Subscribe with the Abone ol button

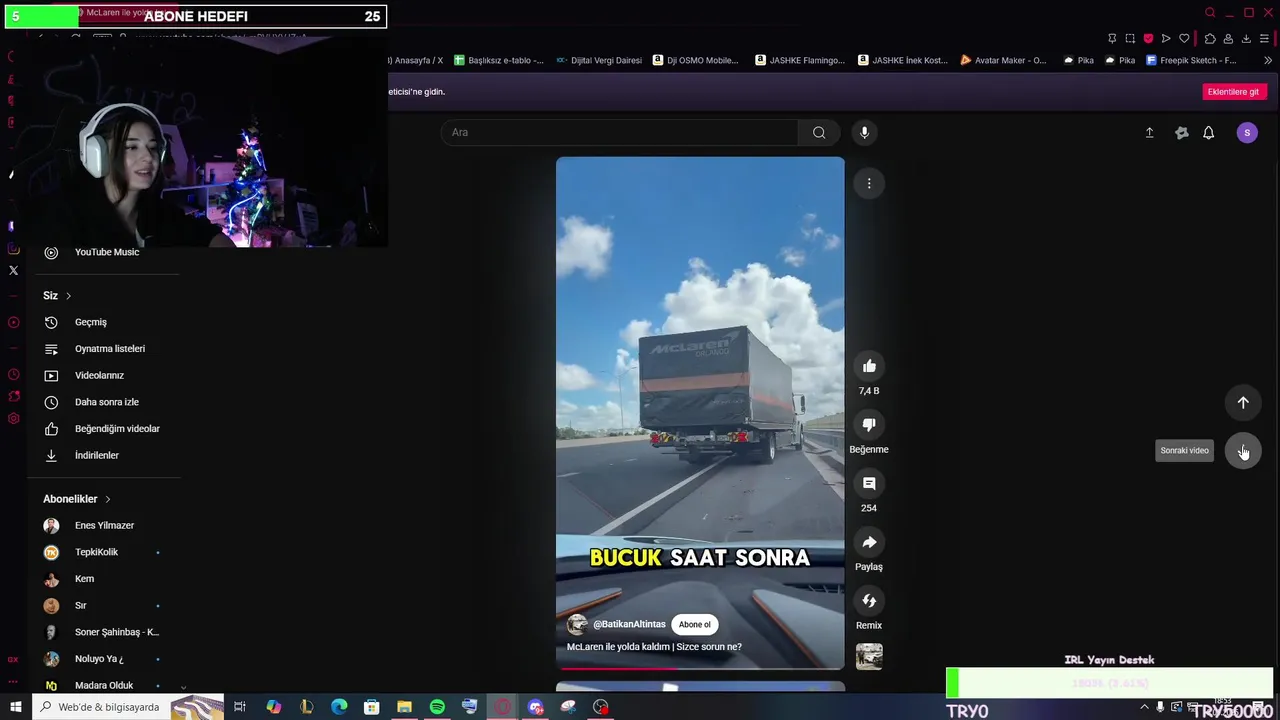coord(695,624)
